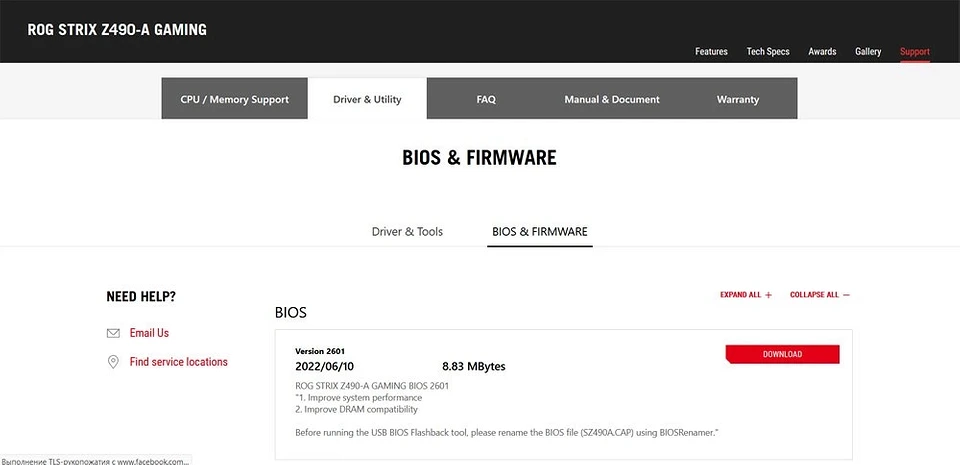960x465 pixels.
Task: Switch to the Driver & Tools sub-tab
Action: (x=407, y=232)
